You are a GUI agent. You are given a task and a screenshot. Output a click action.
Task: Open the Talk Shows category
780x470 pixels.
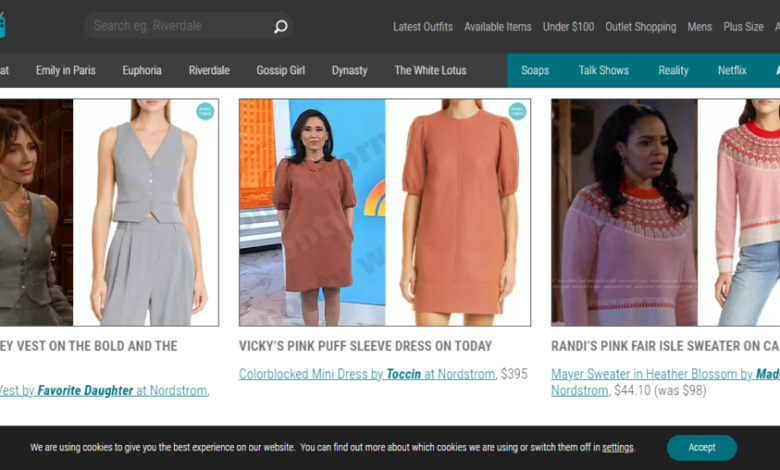(x=603, y=71)
